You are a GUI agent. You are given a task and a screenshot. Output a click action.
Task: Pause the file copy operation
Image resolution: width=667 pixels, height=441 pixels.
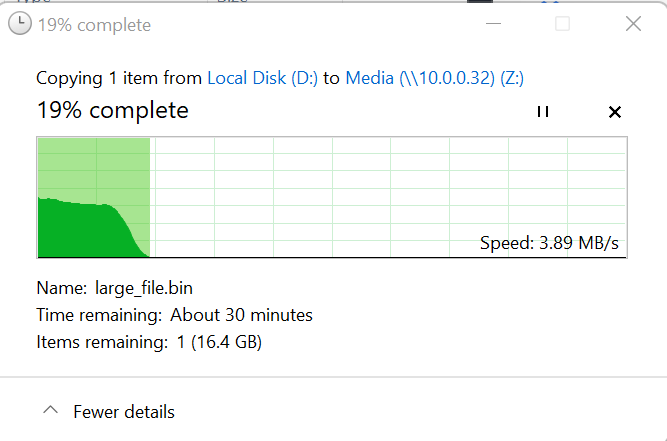click(x=543, y=112)
